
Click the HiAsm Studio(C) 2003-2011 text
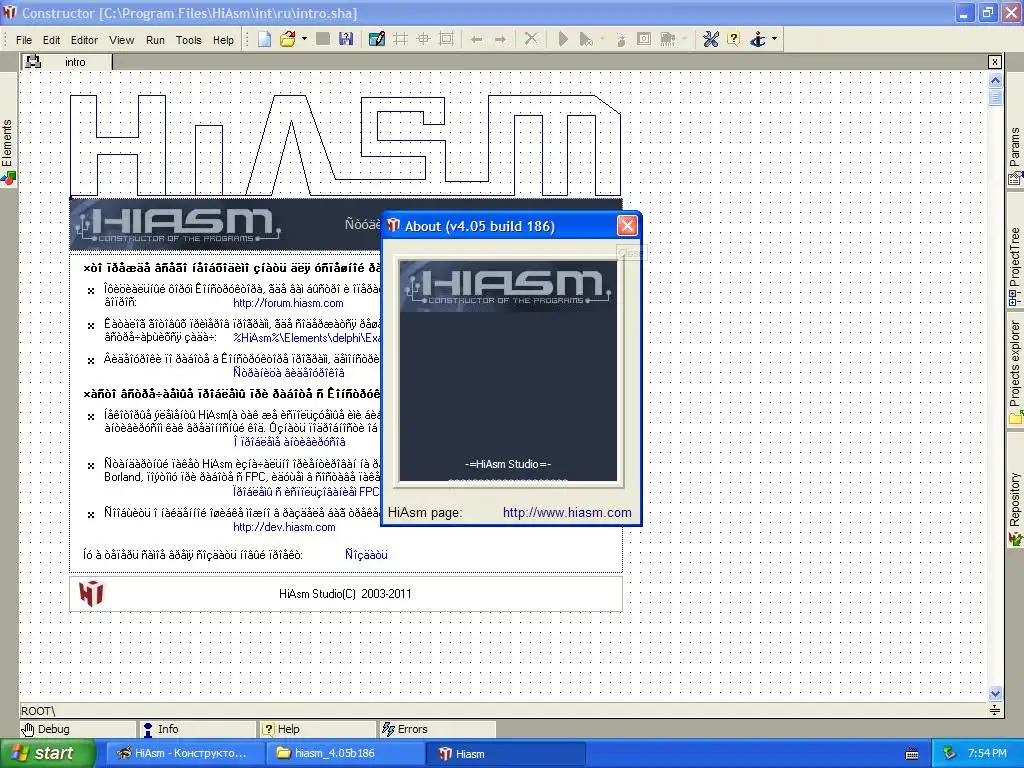tap(345, 594)
